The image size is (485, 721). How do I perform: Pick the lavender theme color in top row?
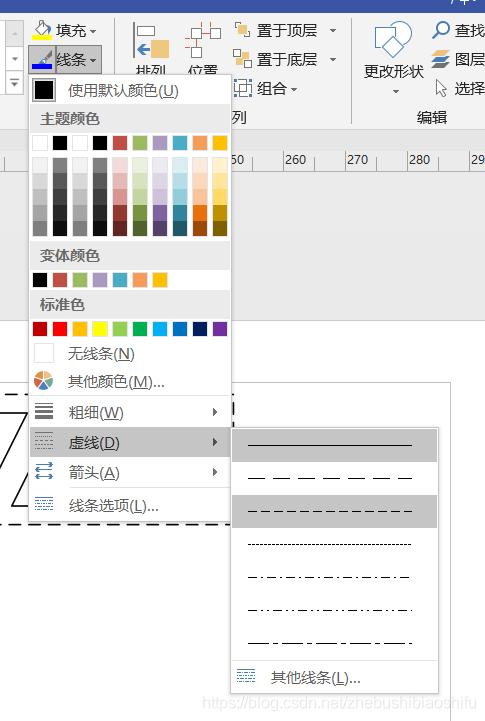click(160, 143)
